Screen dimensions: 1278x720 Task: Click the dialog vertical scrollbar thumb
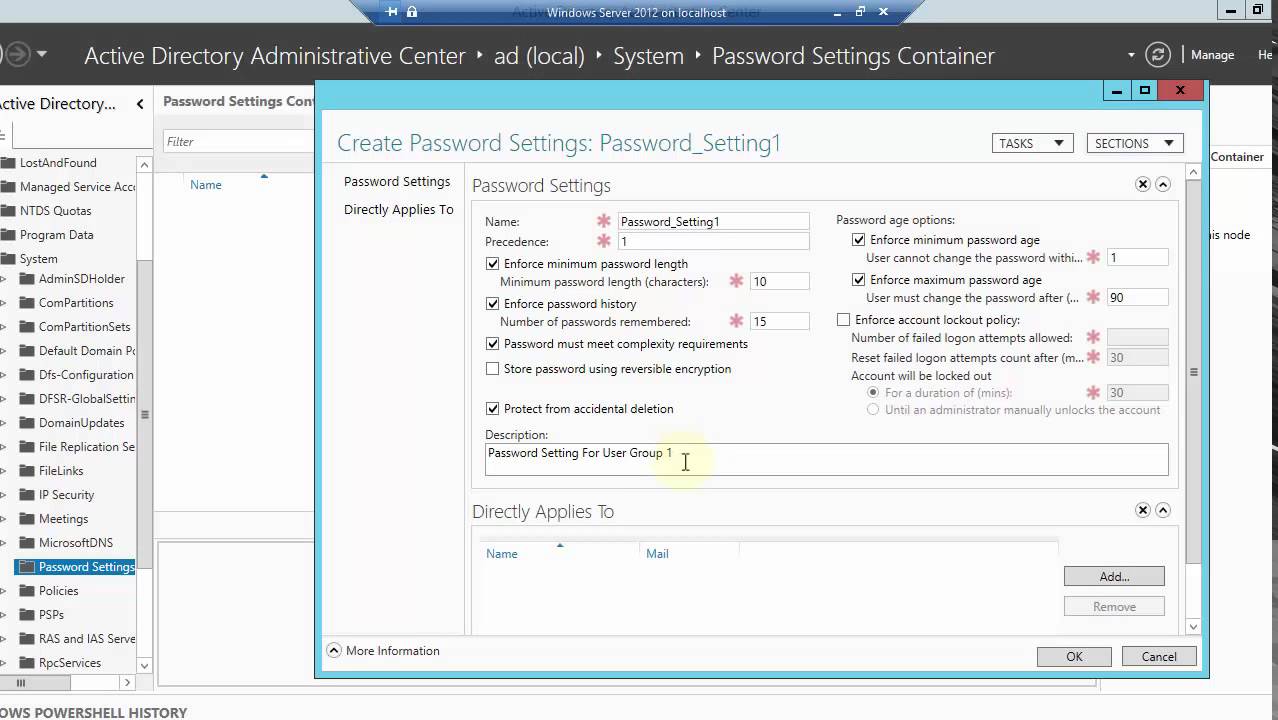point(1193,371)
